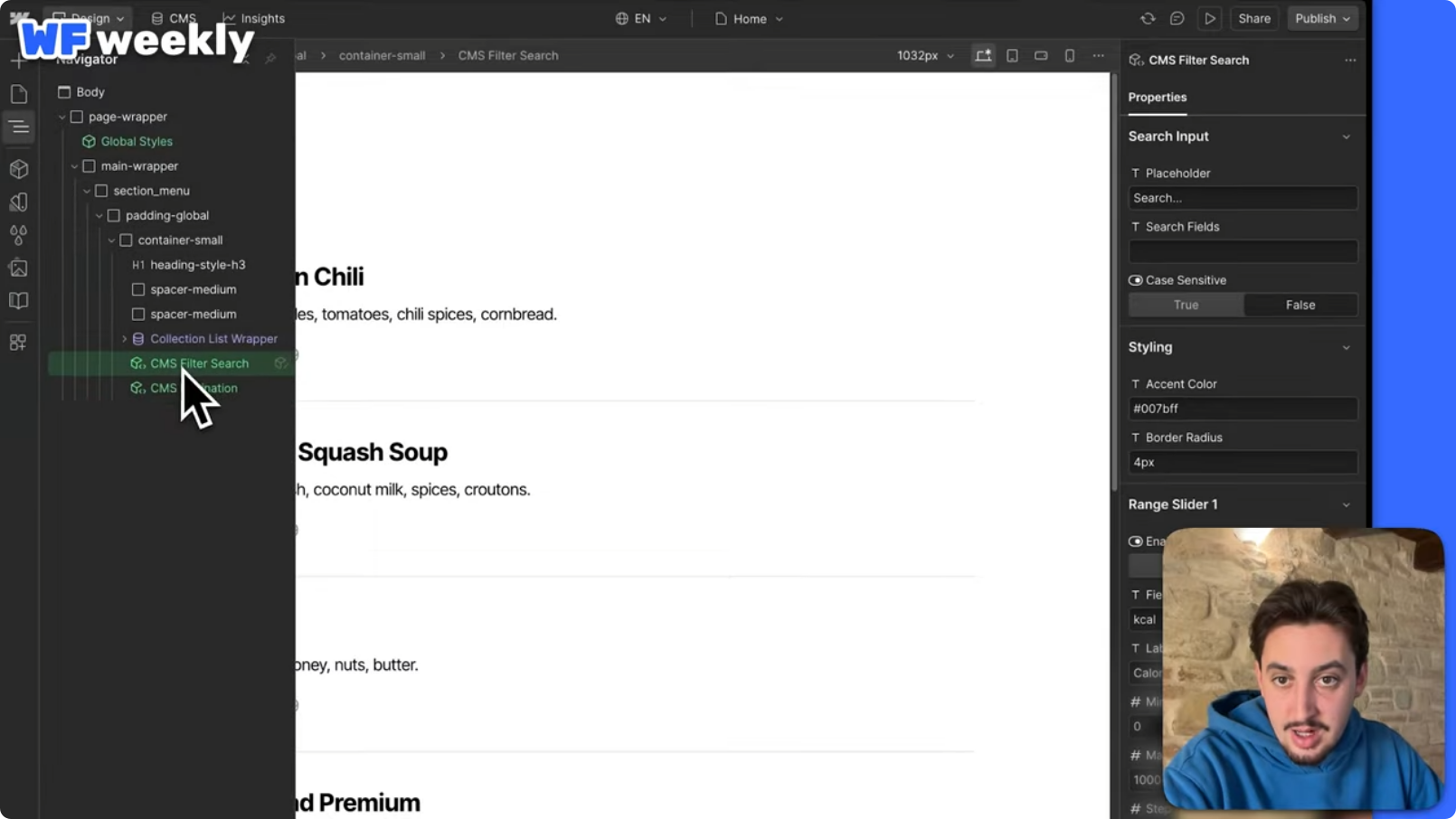Collapse the Styling section
The height and width of the screenshot is (819, 1456).
(1346, 347)
